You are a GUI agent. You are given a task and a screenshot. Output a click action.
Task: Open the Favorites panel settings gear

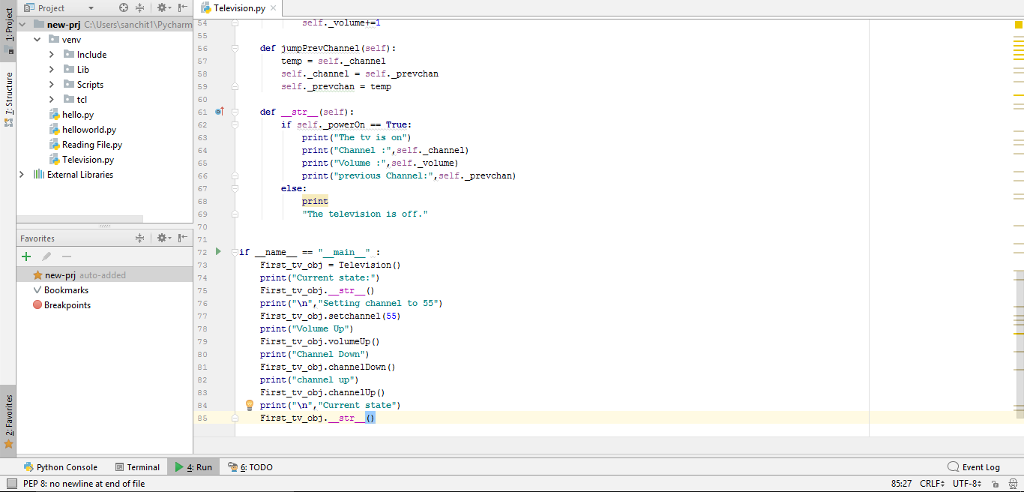pos(161,238)
